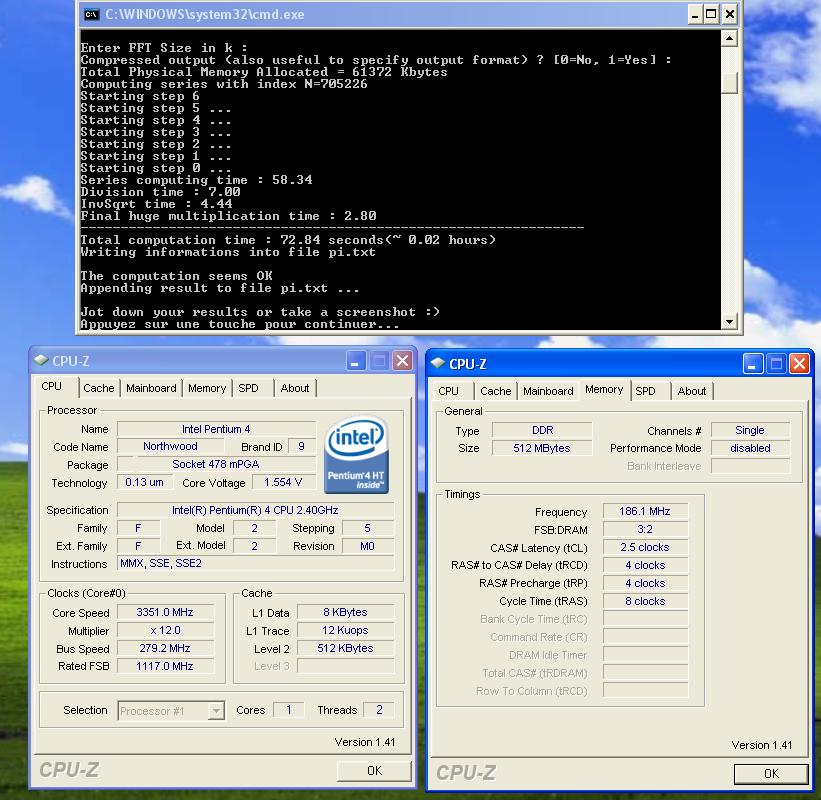The image size is (821, 800).
Task: Click the Code Name value 'Northwood'
Action: point(170,447)
